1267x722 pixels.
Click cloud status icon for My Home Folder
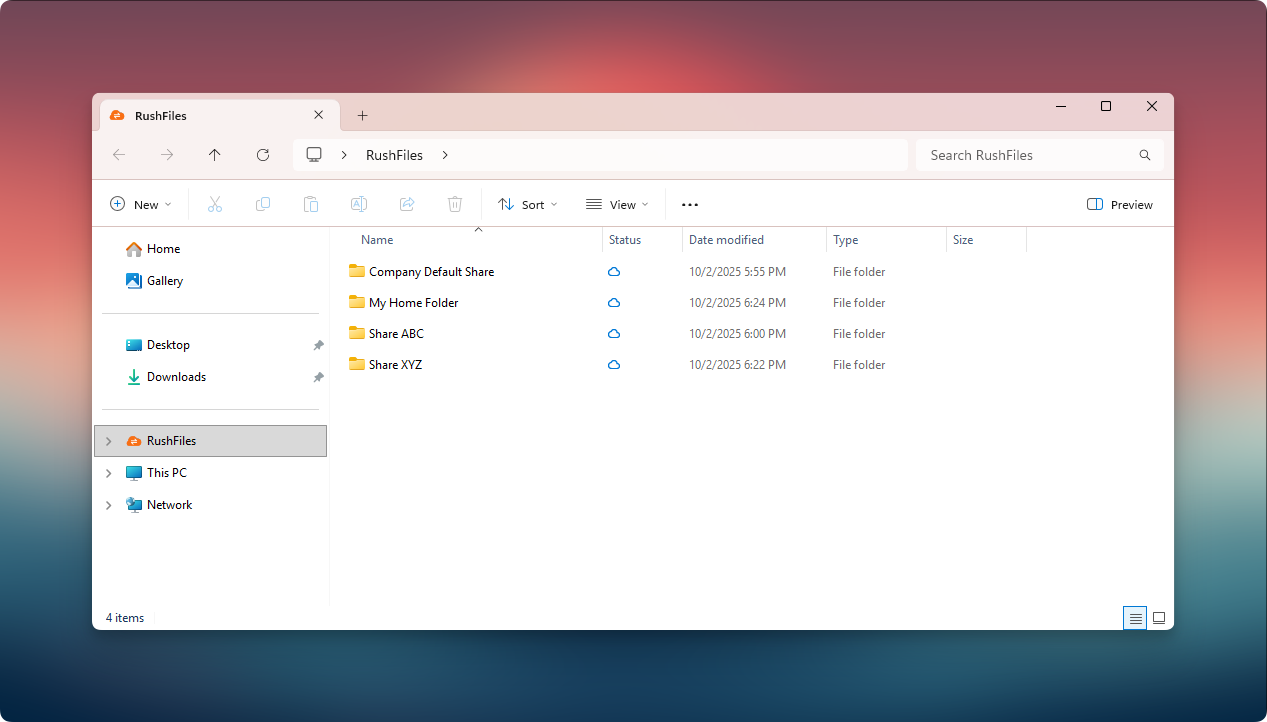tap(614, 303)
